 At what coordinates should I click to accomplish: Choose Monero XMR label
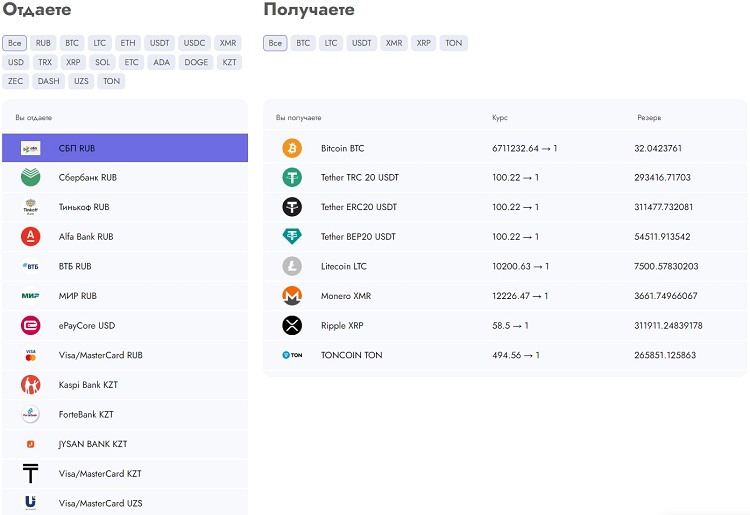[346, 296]
